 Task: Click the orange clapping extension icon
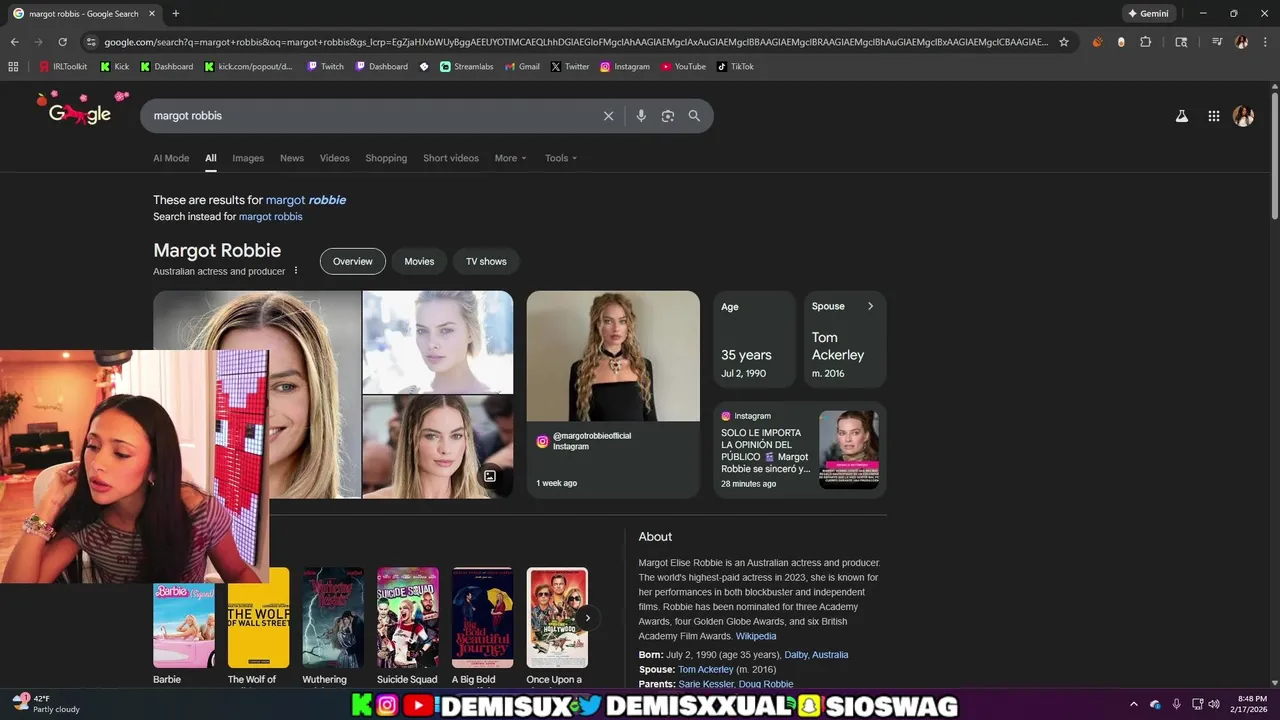coord(1098,42)
